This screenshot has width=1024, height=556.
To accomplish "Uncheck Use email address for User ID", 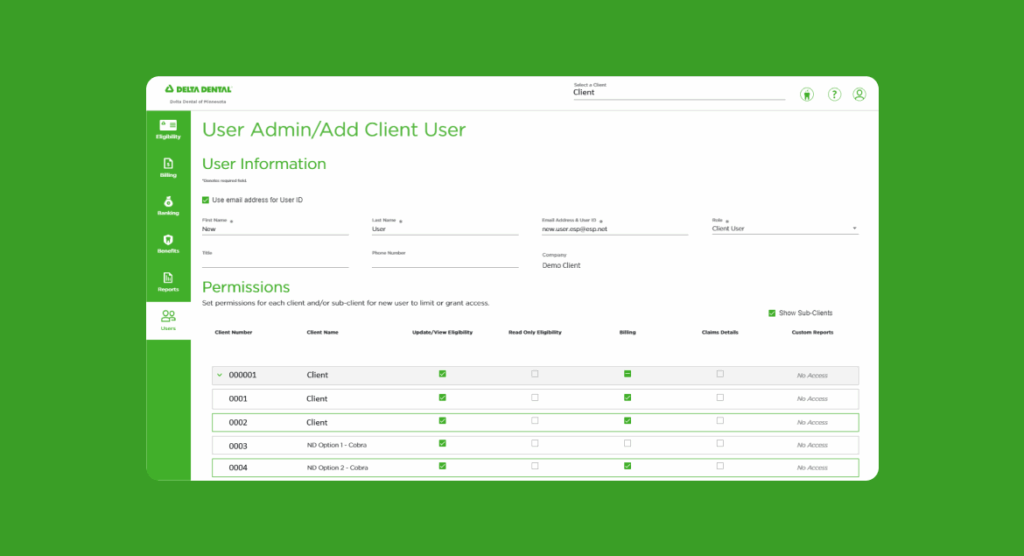I will coord(206,200).
